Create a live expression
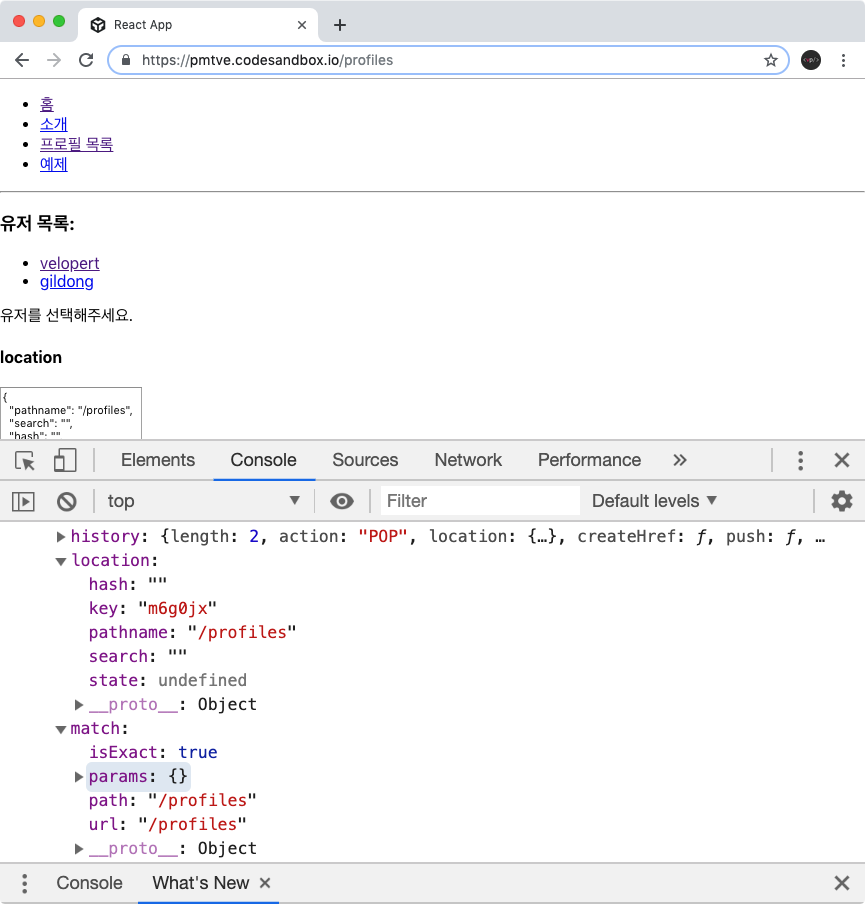865x904 pixels. click(x=342, y=501)
